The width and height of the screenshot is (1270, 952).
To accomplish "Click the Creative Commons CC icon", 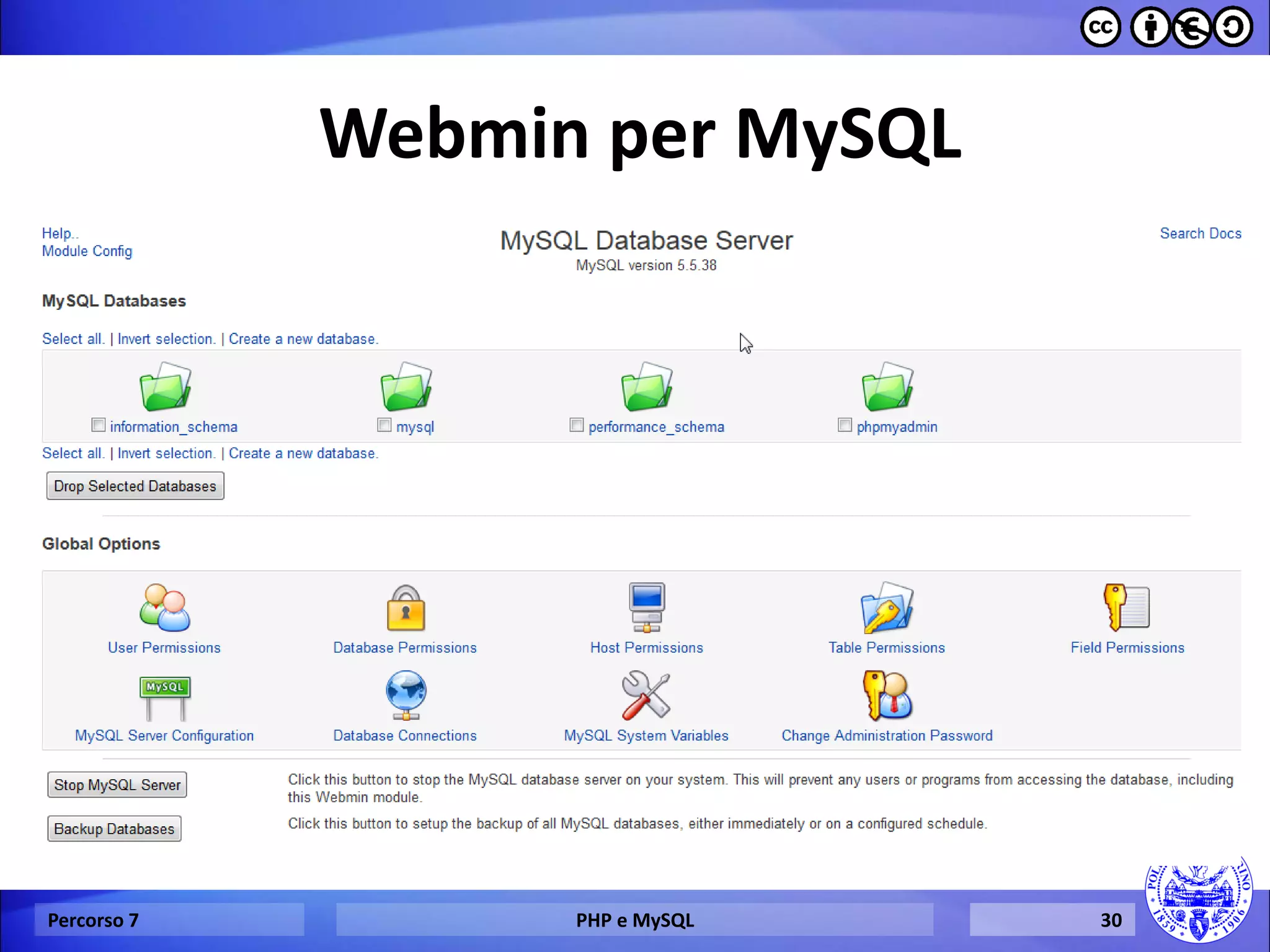I will tap(1101, 27).
